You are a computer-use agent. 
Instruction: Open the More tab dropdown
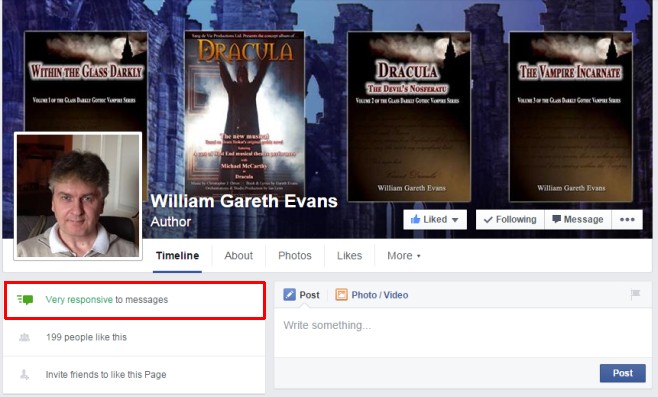pyautogui.click(x=404, y=256)
